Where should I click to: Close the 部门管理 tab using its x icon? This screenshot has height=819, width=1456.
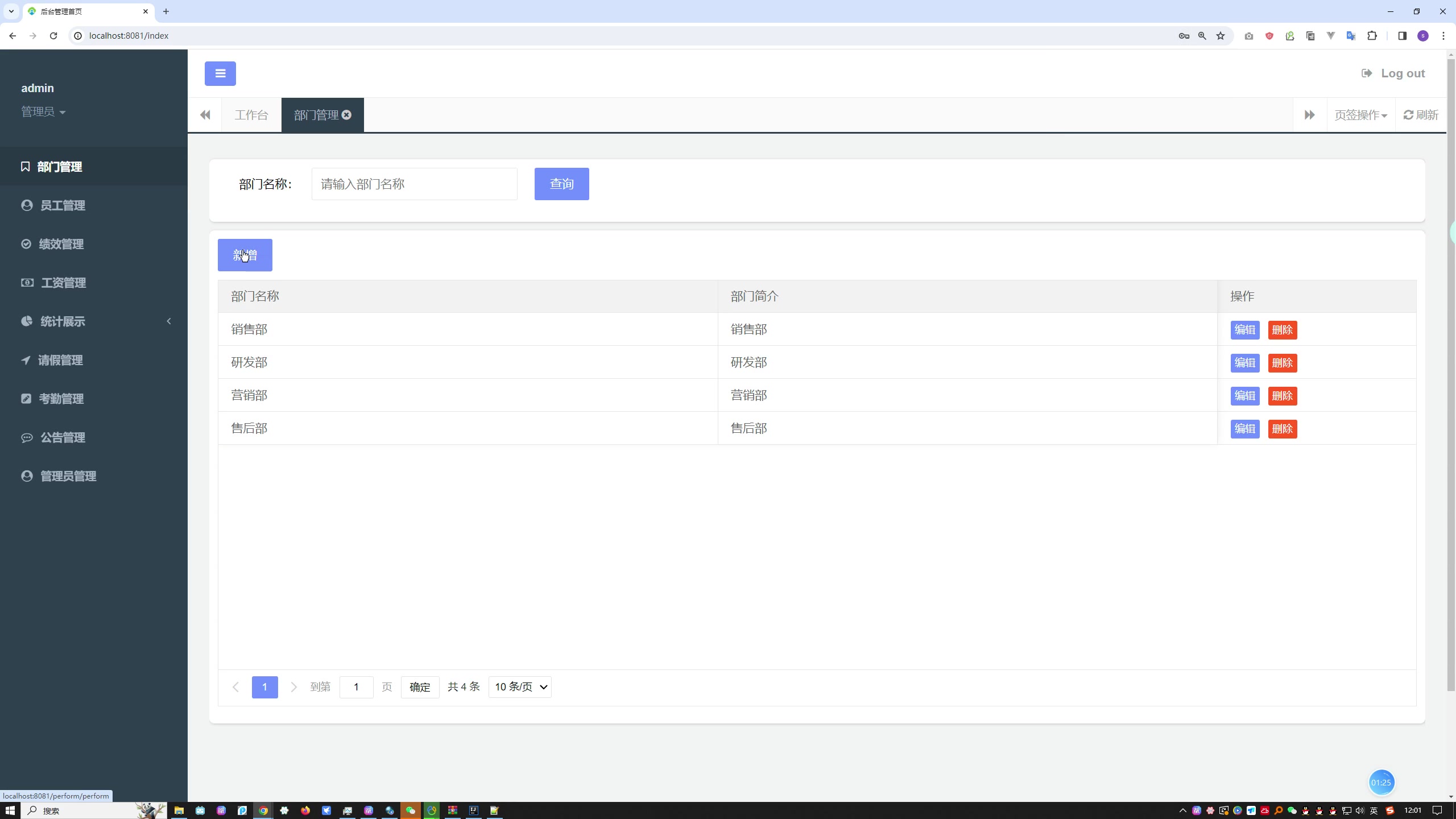click(346, 115)
